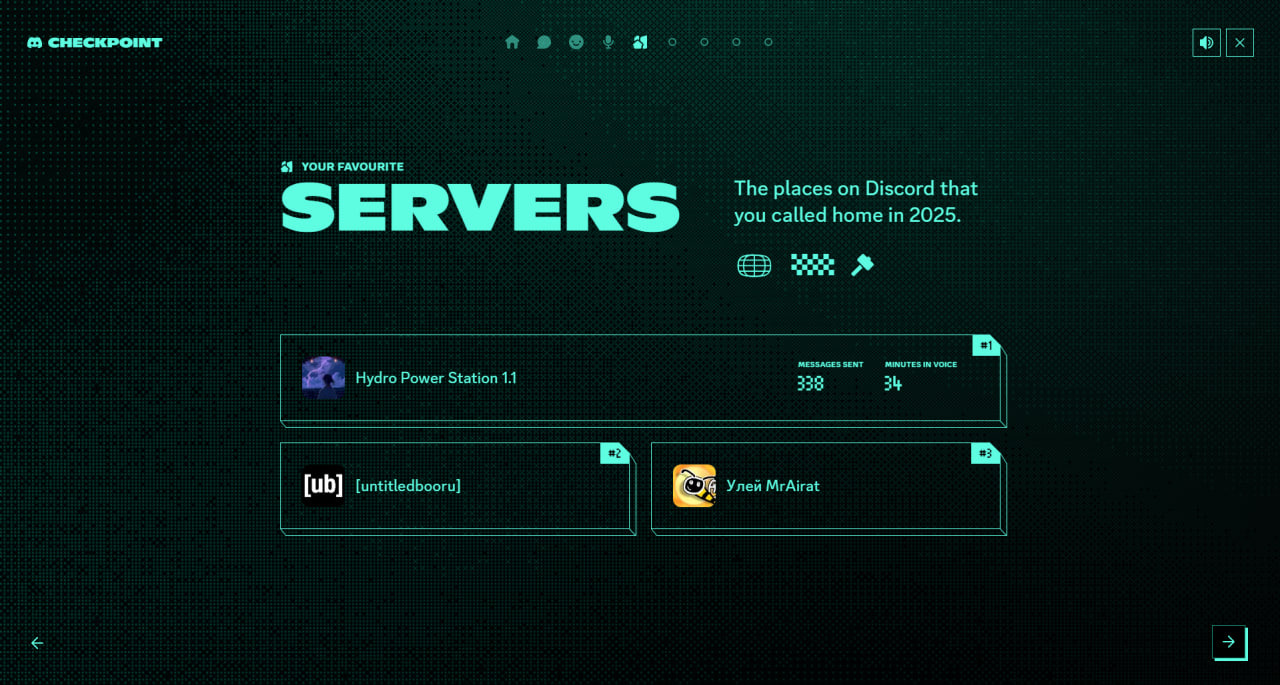Open the Улей MrAirat server card
The width and height of the screenshot is (1280, 685).
829,488
